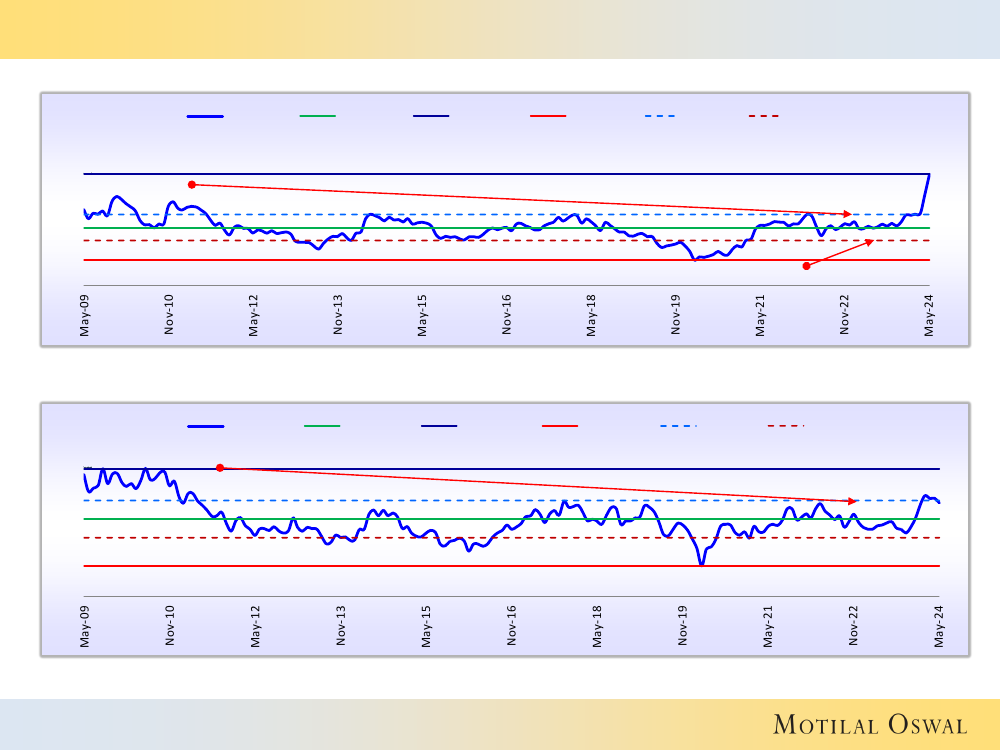Click the dashed dark-red legend line in bottom chart
Image resolution: width=1000 pixels, height=750 pixels.
coord(786,426)
